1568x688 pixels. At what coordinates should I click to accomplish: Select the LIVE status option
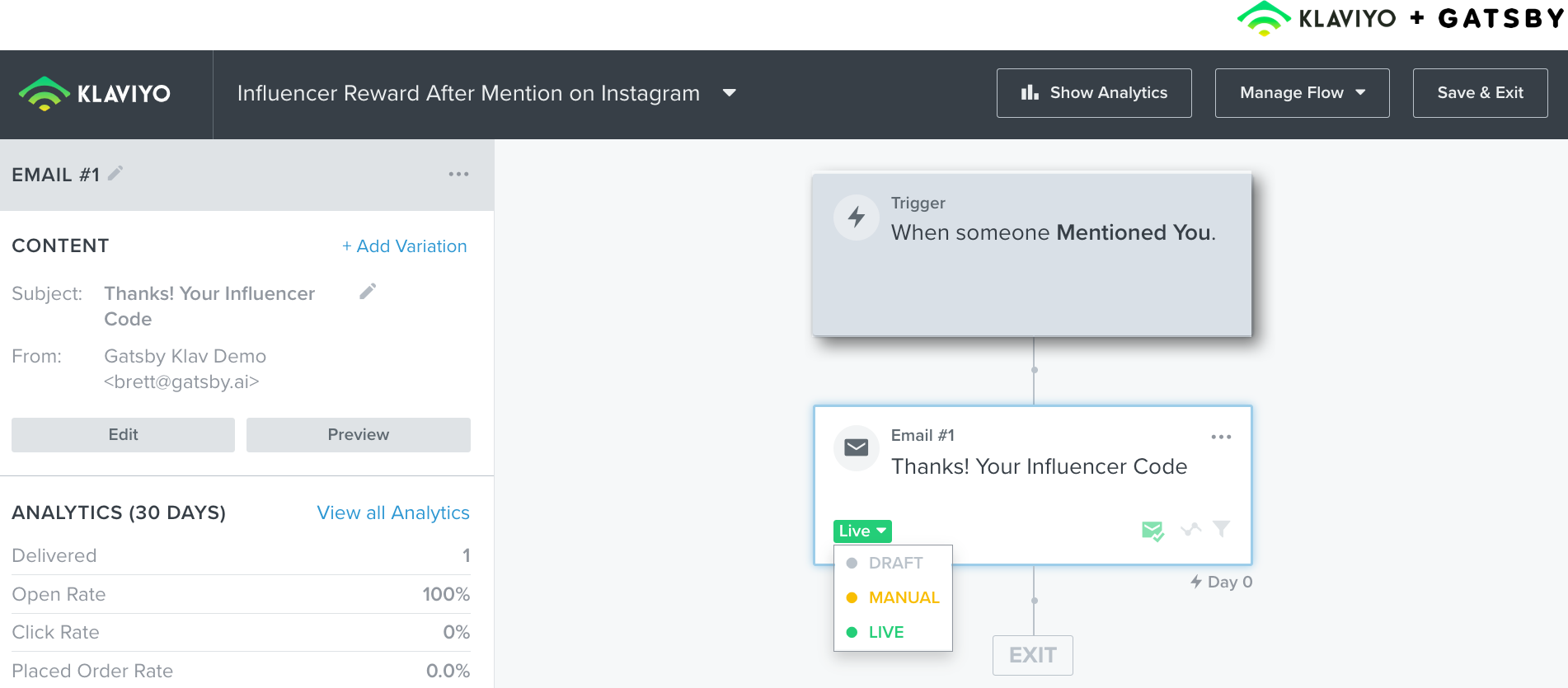(x=894, y=632)
